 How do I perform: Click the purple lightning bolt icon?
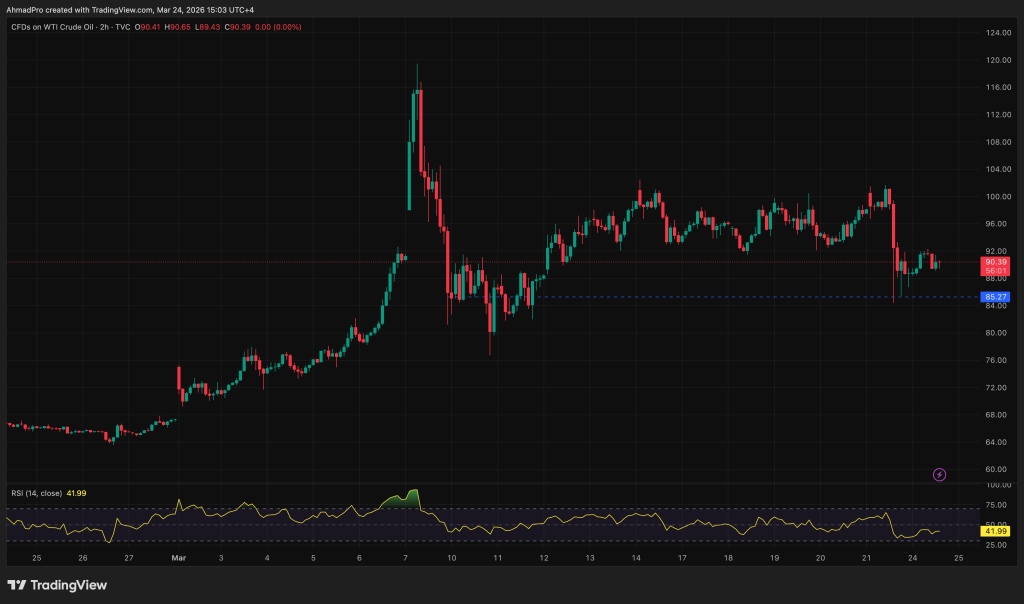pos(939,474)
